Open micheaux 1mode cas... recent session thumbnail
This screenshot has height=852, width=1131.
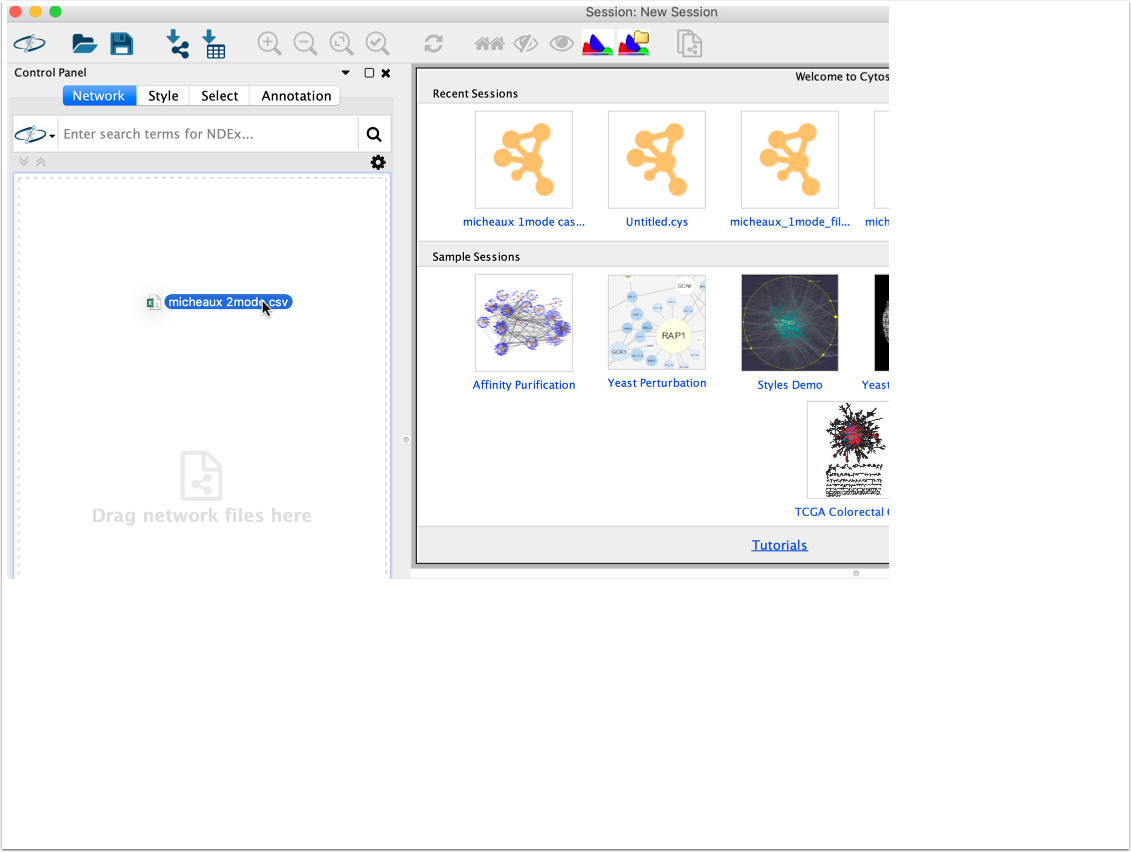pyautogui.click(x=524, y=159)
